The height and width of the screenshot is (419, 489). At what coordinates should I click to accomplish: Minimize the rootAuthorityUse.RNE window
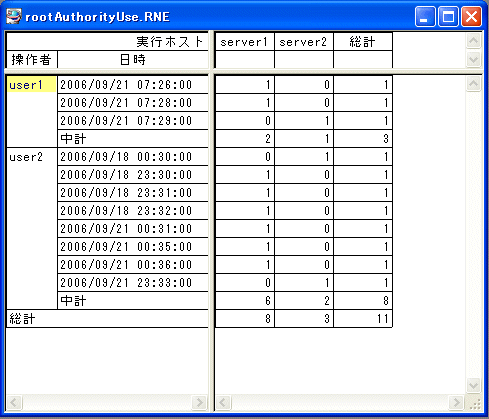point(425,16)
